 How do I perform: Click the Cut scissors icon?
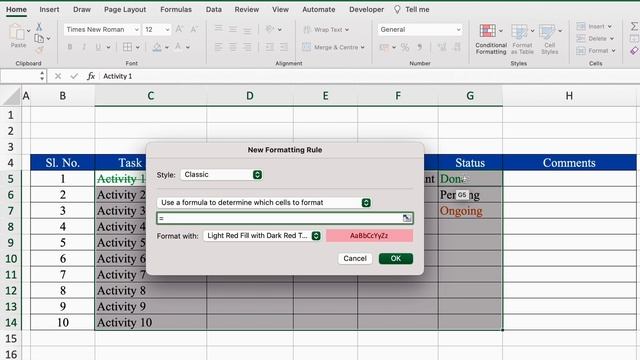[39, 27]
